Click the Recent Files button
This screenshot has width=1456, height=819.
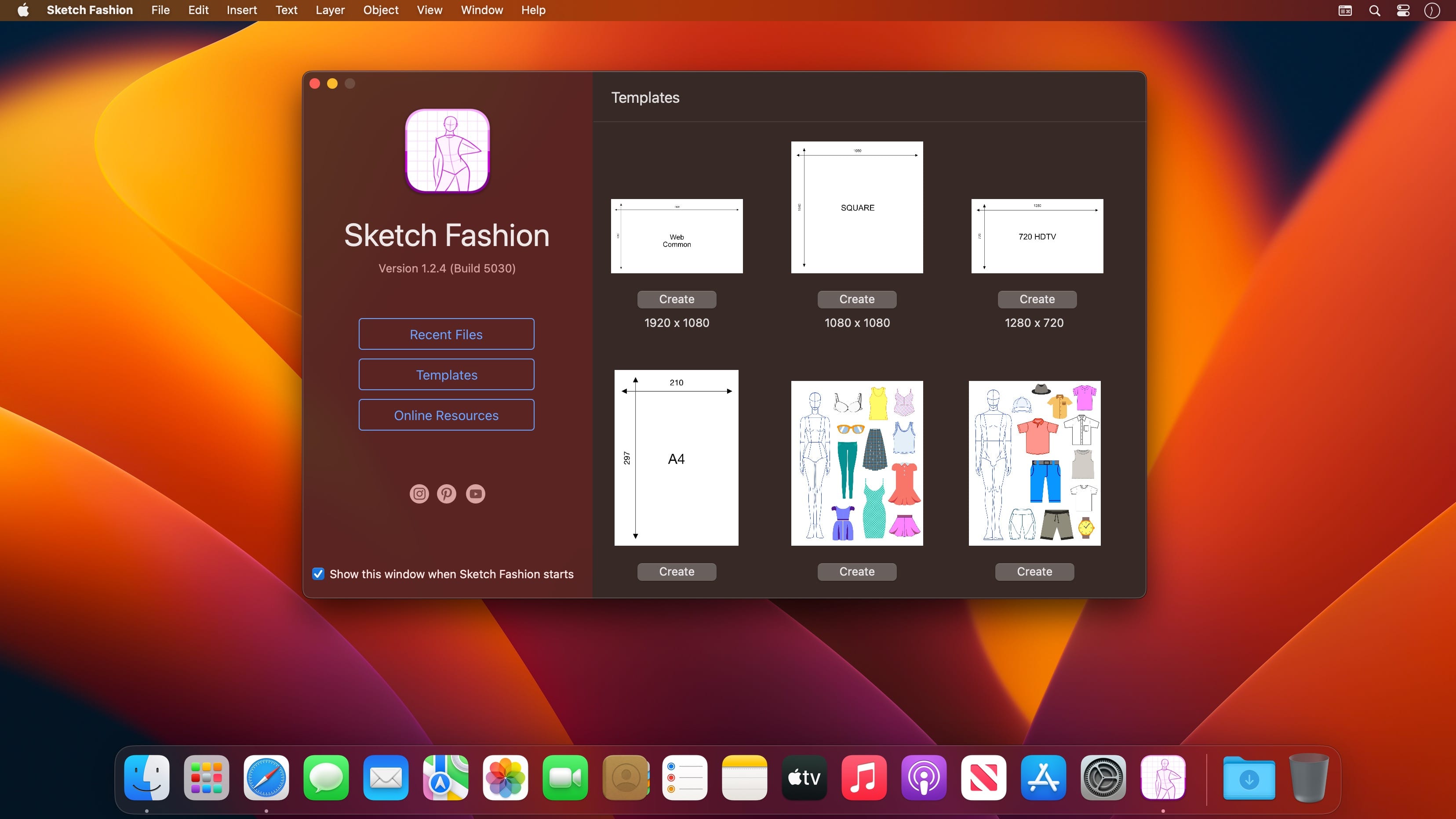coord(446,334)
